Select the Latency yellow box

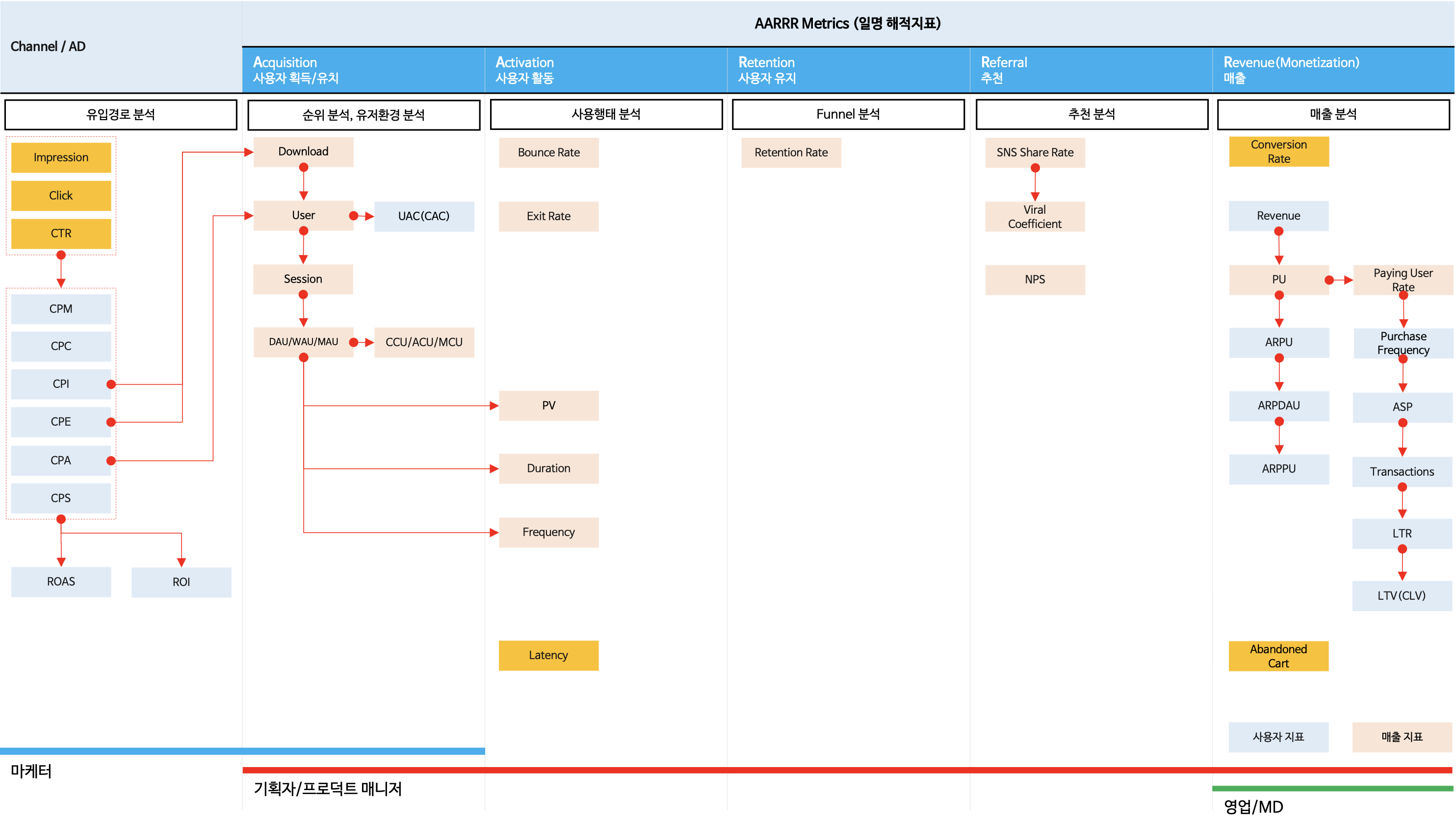pos(548,655)
